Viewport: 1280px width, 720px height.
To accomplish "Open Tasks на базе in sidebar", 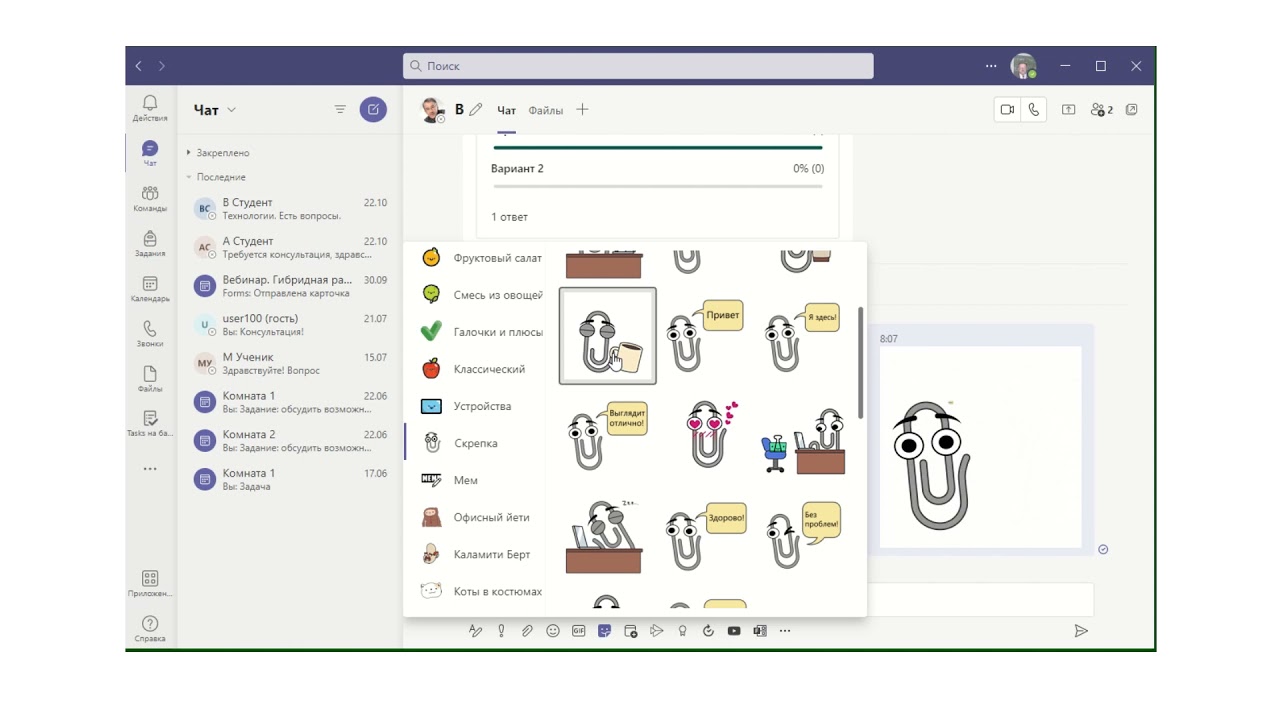I will 150,424.
